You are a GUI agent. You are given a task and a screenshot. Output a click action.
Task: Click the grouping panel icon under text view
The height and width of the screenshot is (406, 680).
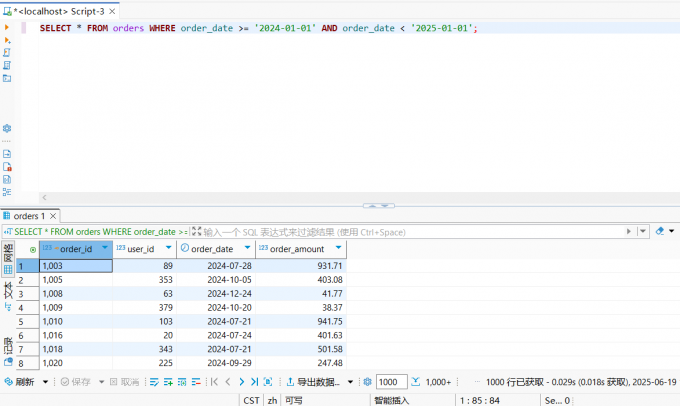coord(8,307)
